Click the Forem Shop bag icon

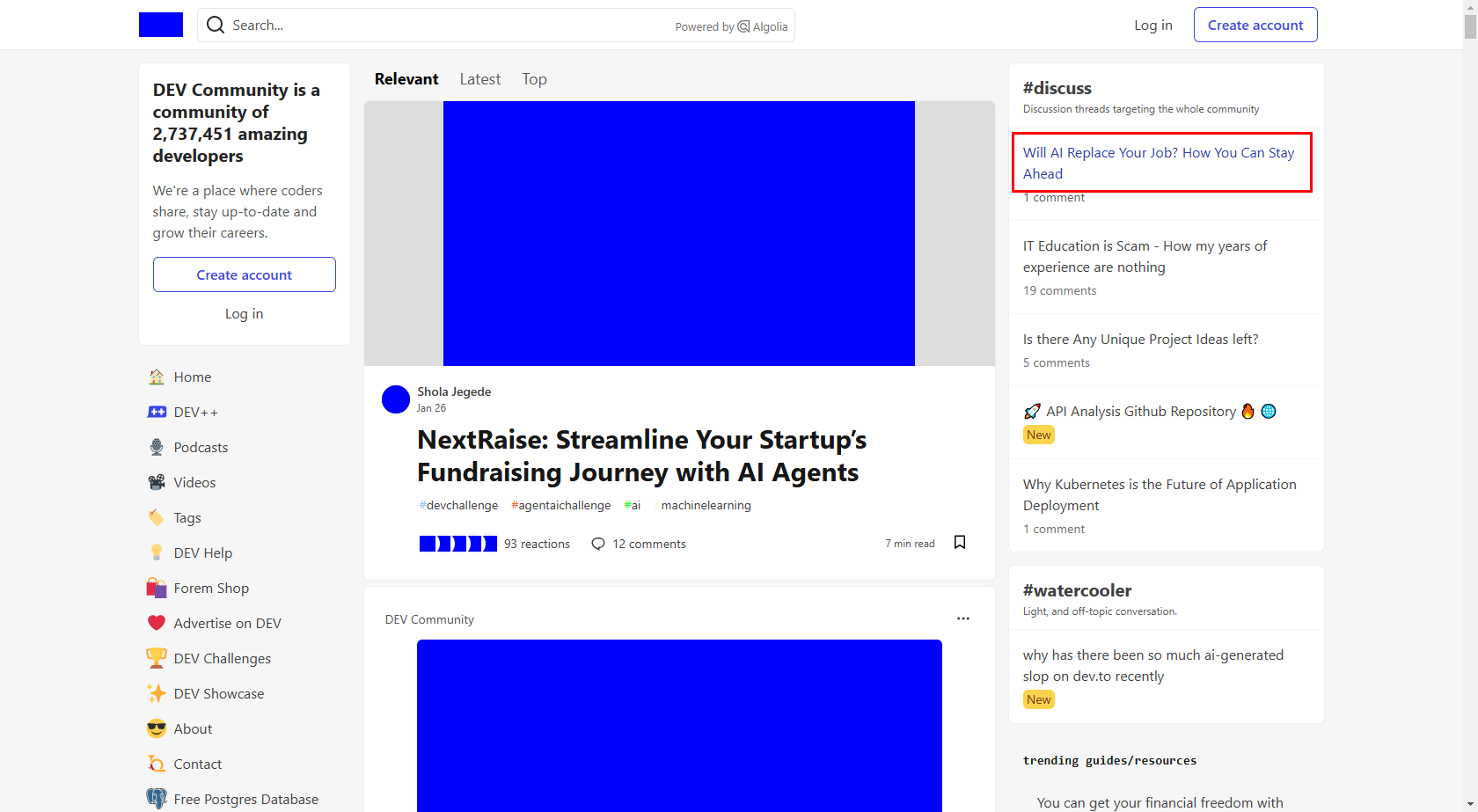tap(157, 588)
